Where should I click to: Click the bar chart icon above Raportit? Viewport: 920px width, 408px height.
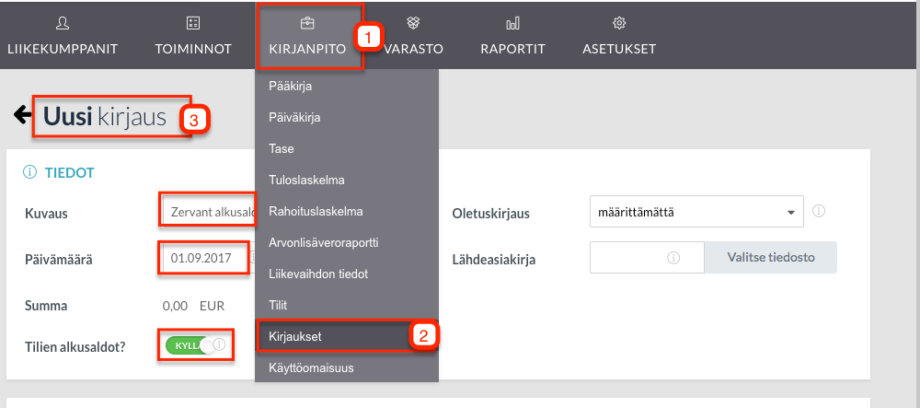point(513,23)
